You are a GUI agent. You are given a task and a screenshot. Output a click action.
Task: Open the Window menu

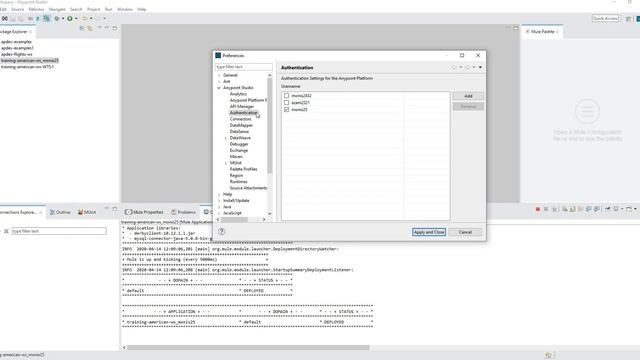pyautogui.click(x=125, y=9)
